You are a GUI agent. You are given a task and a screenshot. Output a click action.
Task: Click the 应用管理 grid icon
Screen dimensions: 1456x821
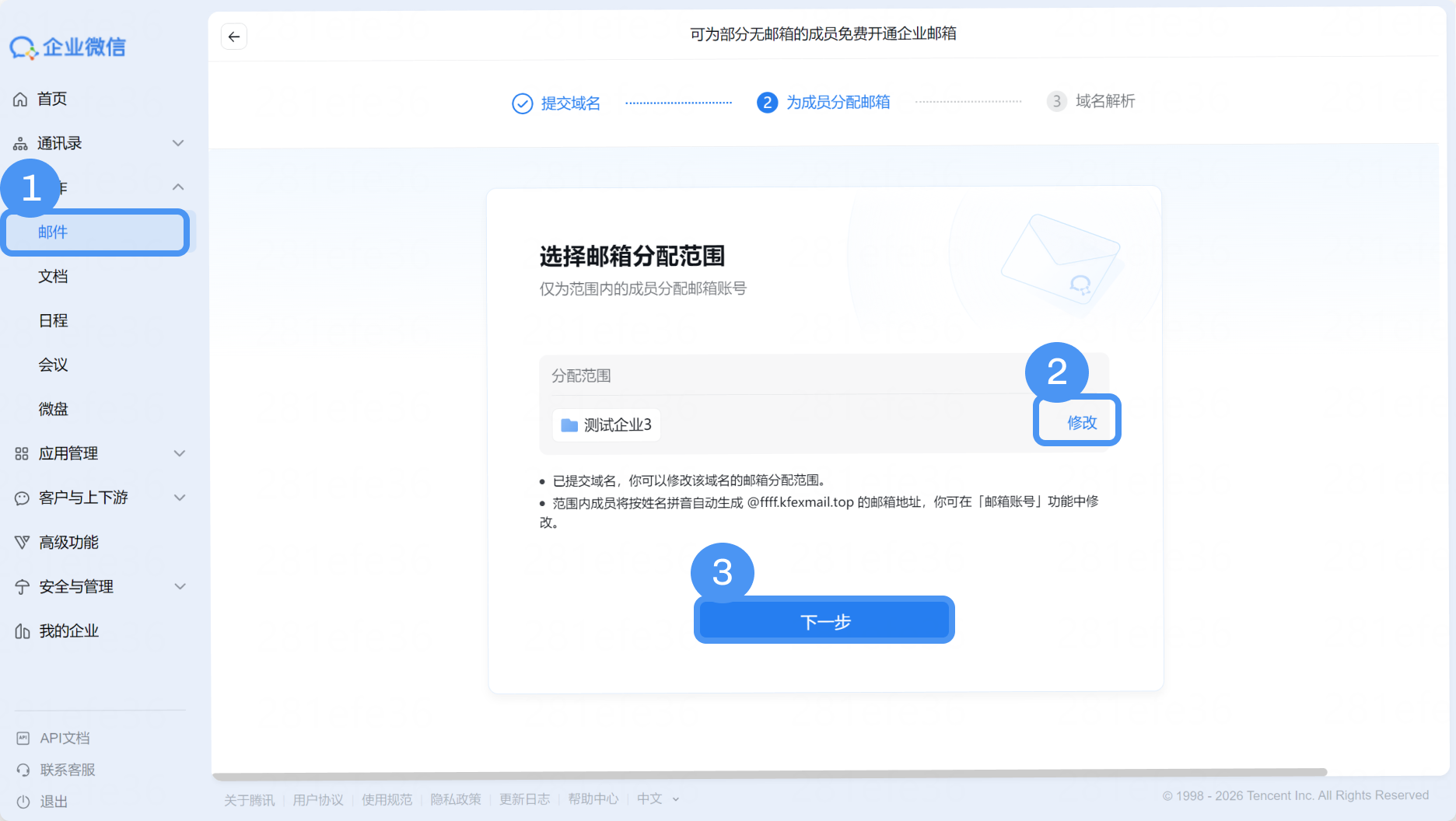click(x=22, y=453)
